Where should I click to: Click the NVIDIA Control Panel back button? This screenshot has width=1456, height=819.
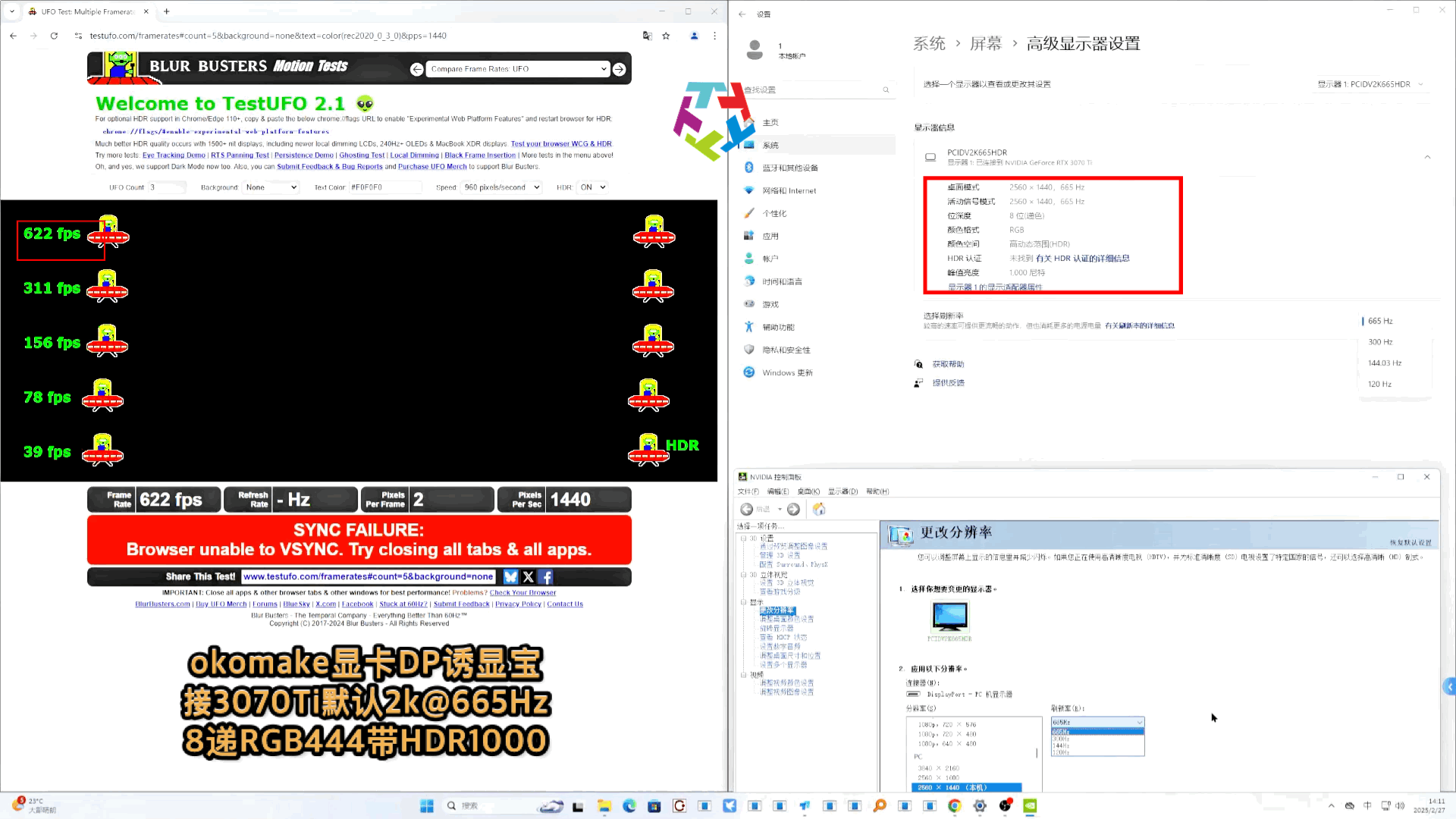747,510
